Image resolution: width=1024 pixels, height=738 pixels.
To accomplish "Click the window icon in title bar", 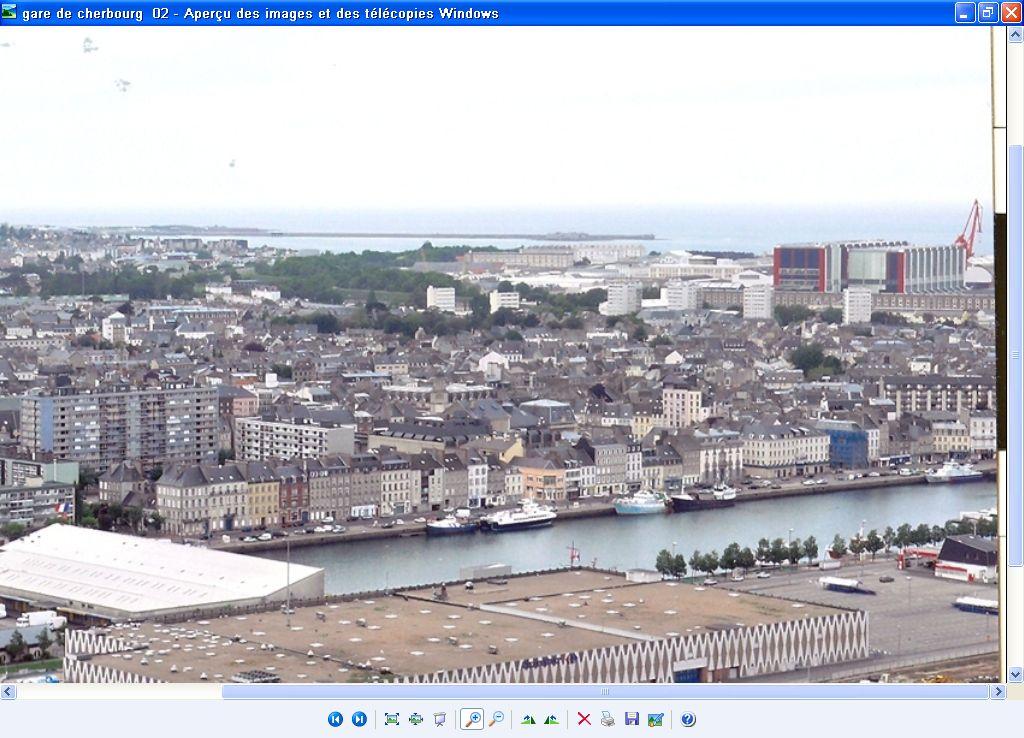I will 10,12.
